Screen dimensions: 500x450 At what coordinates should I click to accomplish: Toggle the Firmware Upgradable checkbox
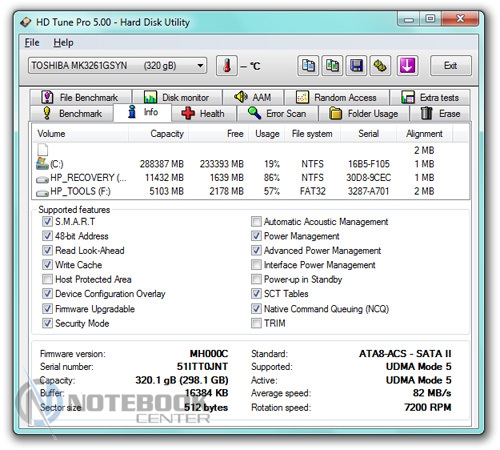47,309
